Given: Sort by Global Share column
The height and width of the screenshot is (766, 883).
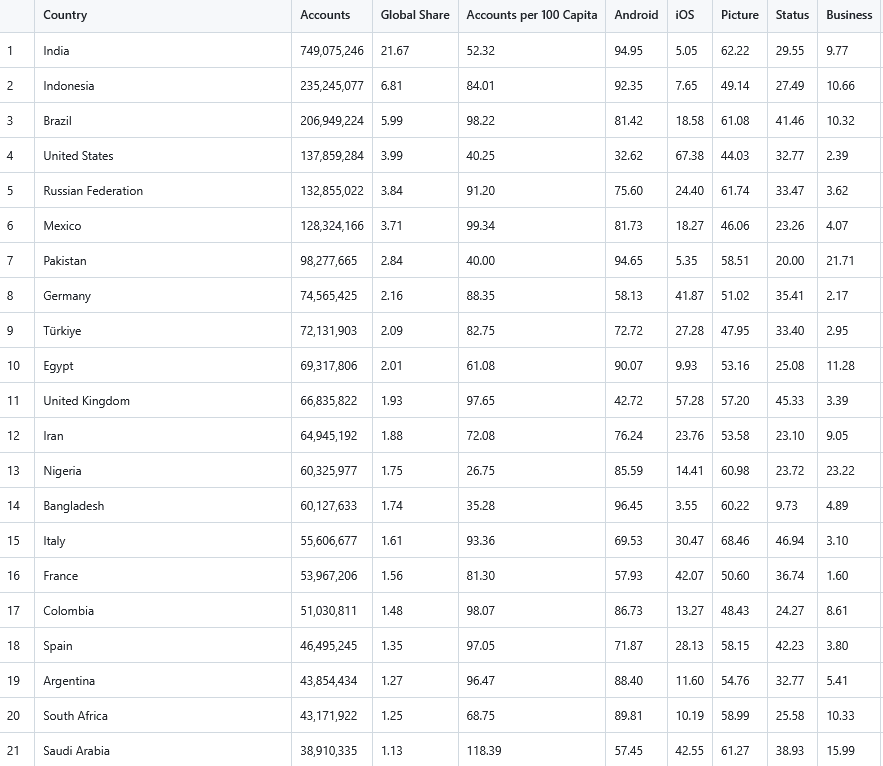Looking at the screenshot, I should pos(410,15).
